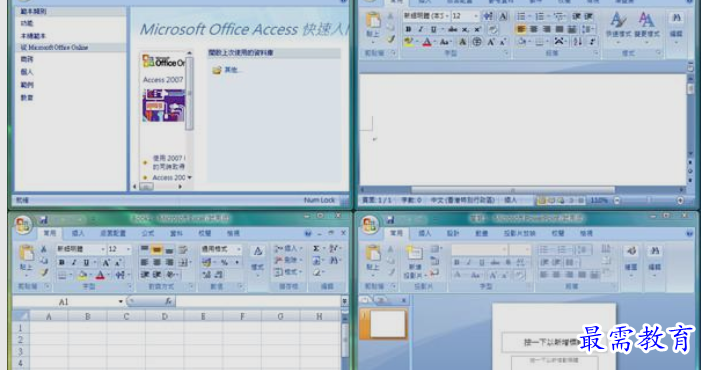Apply red font color in Word
The width and height of the screenshot is (701, 370).
tap(427, 42)
